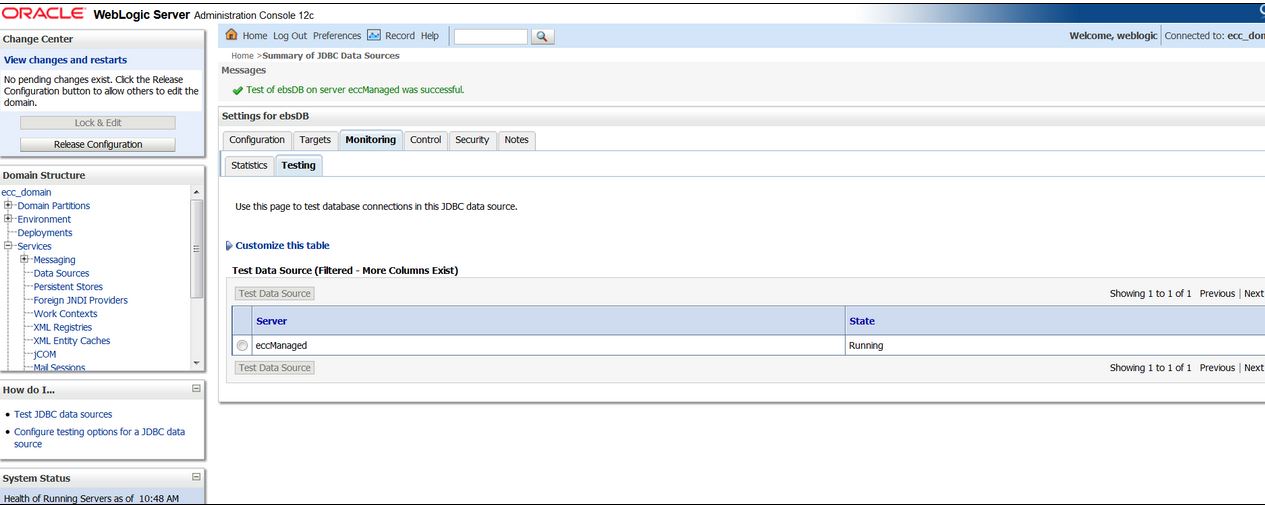Collapse the System Status panel

pos(196,477)
